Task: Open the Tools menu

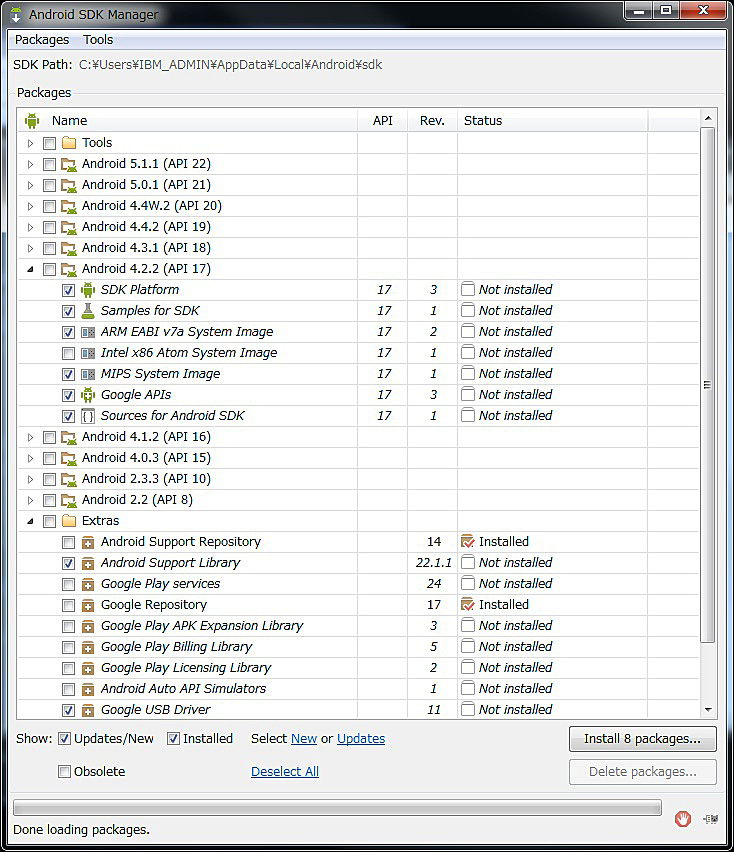Action: [x=97, y=40]
